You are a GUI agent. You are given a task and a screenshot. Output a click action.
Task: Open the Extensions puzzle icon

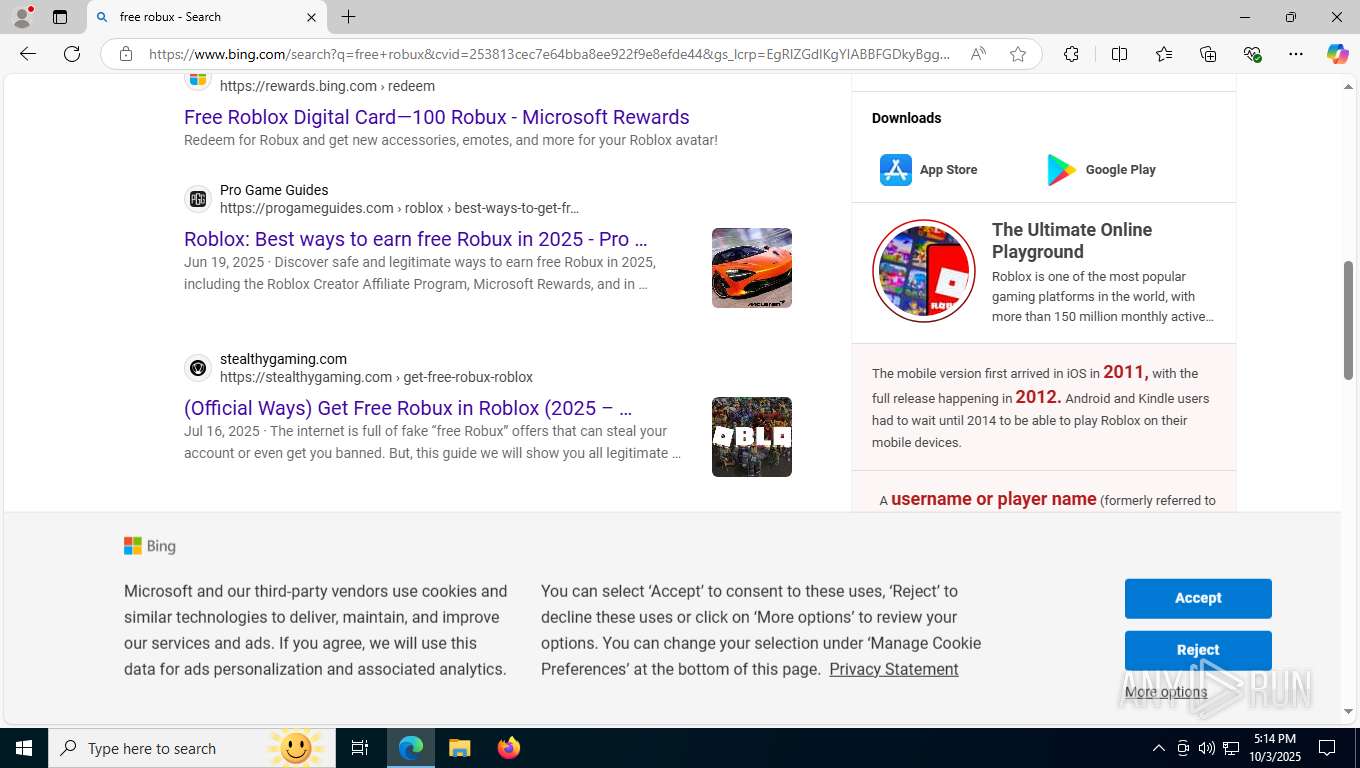(x=1071, y=54)
